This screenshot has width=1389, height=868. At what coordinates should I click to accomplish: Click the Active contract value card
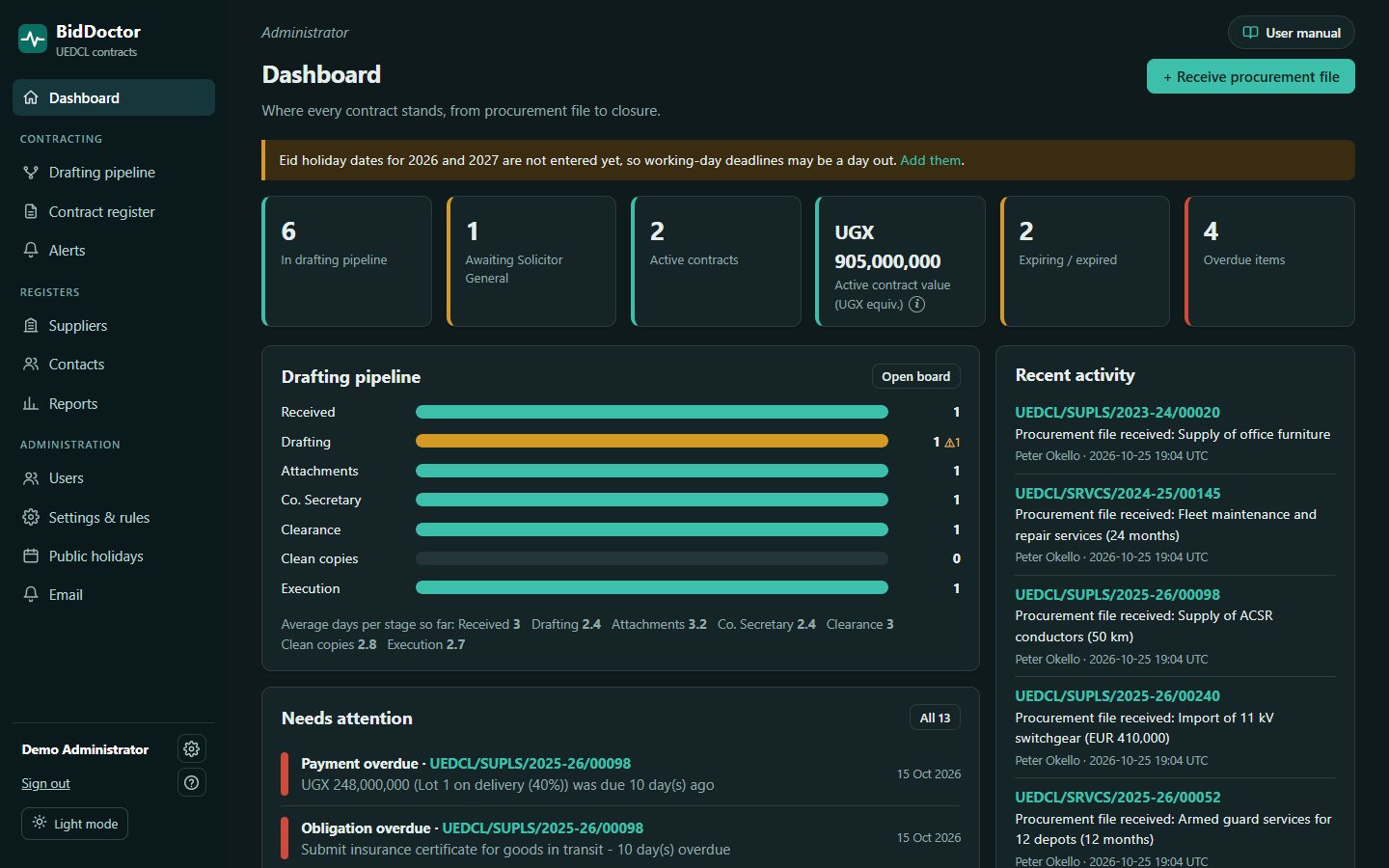tap(900, 261)
